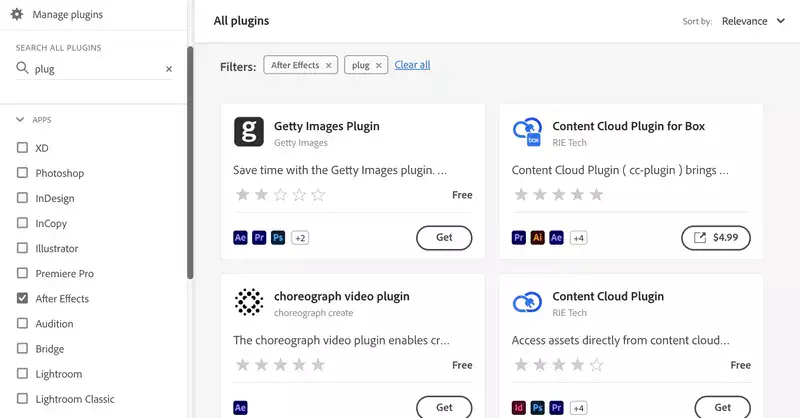The height and width of the screenshot is (418, 800).
Task: Click 'Save time with the Getty Images plugin' description
Action: tap(340, 170)
